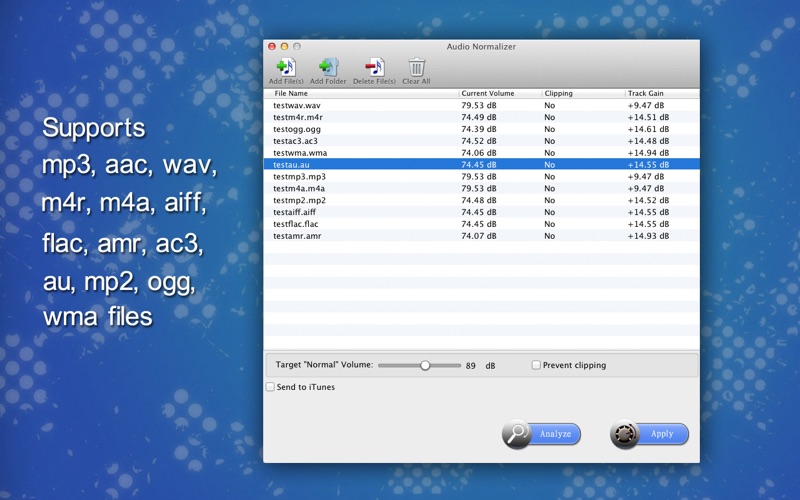The image size is (800, 500).
Task: Click the Delete File(s) toolbar icon
Action: [374, 68]
